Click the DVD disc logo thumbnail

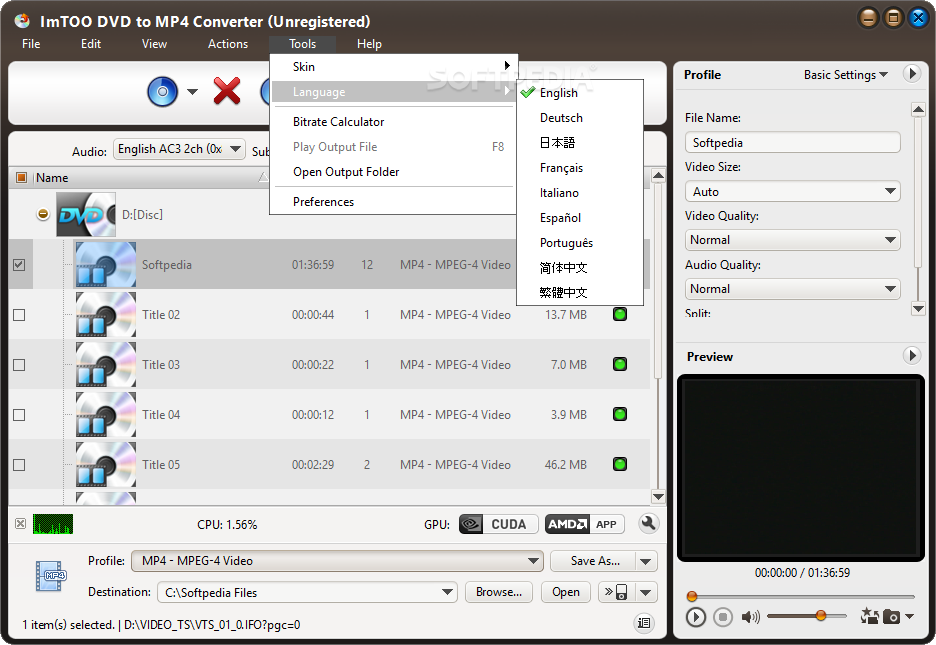tap(86, 214)
